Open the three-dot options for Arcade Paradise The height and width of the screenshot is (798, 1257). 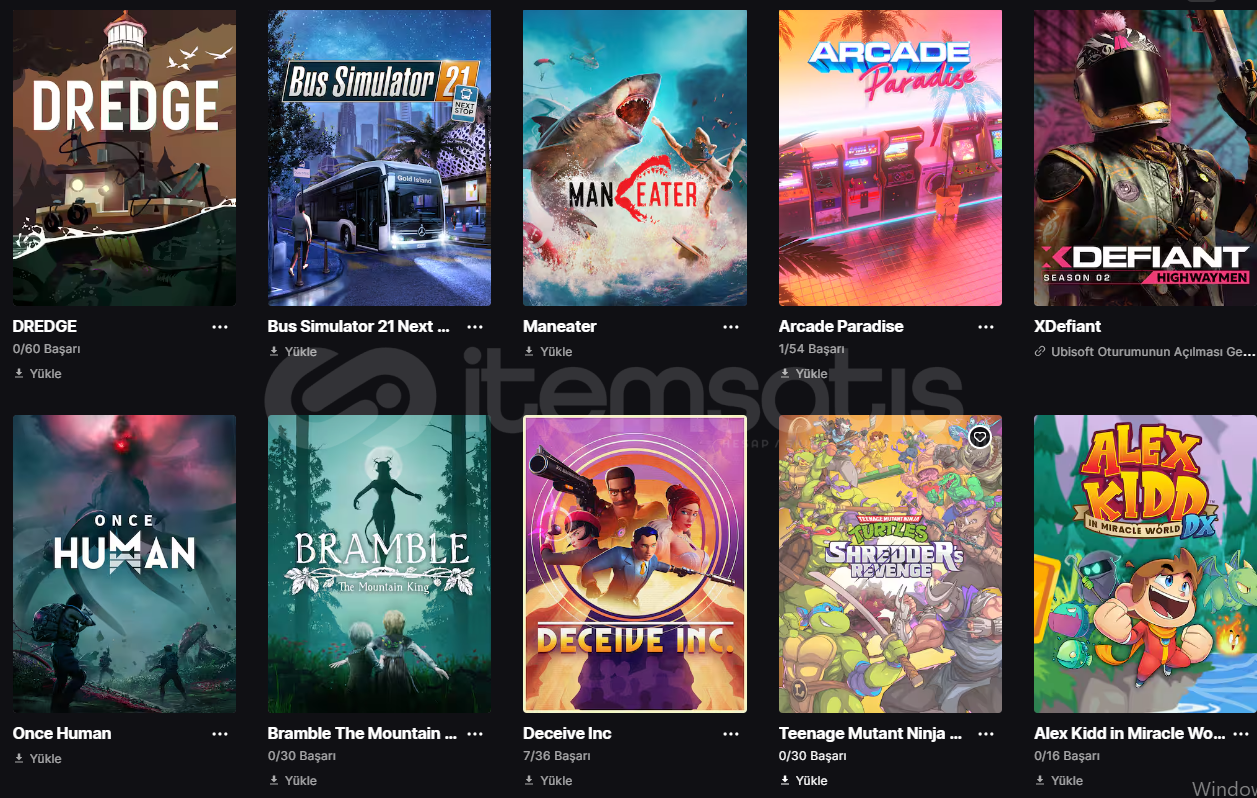tap(986, 327)
